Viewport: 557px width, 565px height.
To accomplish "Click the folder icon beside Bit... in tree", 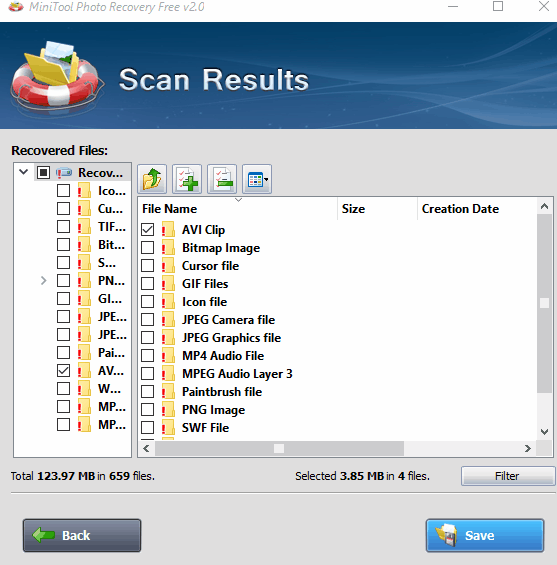I will pos(84,245).
